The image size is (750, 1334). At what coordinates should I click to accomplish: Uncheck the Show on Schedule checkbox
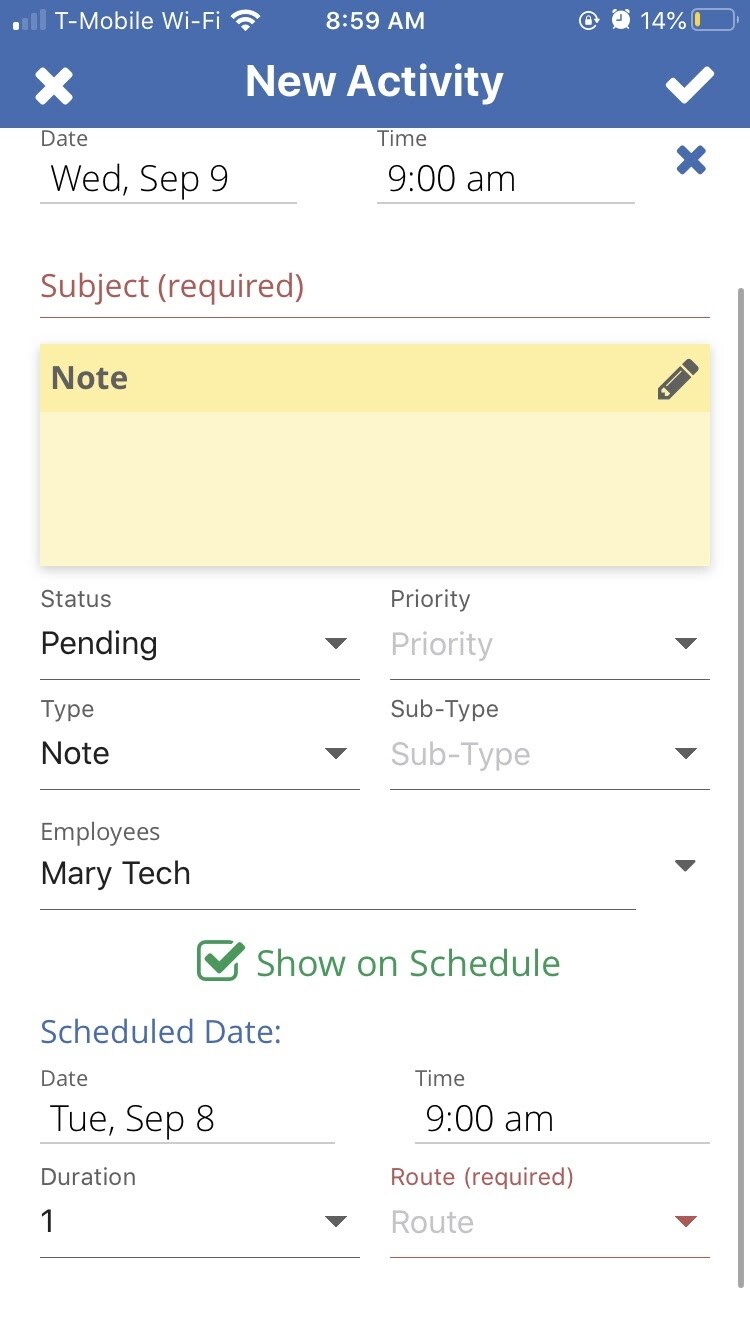(x=219, y=962)
